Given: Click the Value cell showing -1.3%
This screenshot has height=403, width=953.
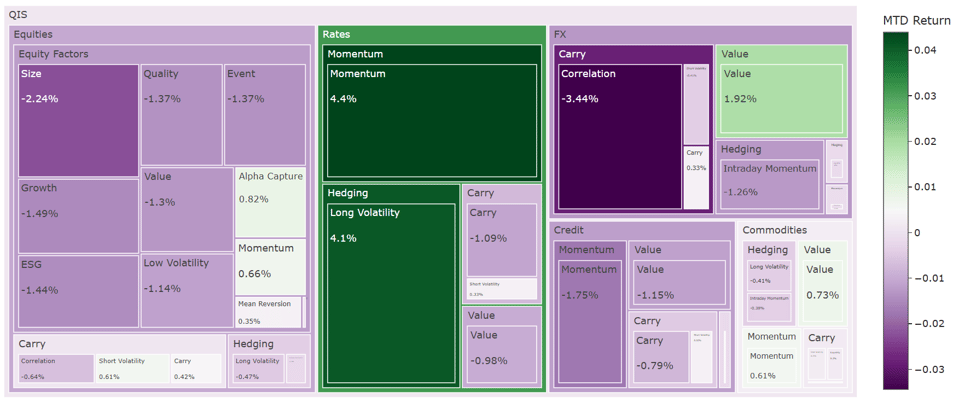Looking at the screenshot, I should (x=187, y=210).
